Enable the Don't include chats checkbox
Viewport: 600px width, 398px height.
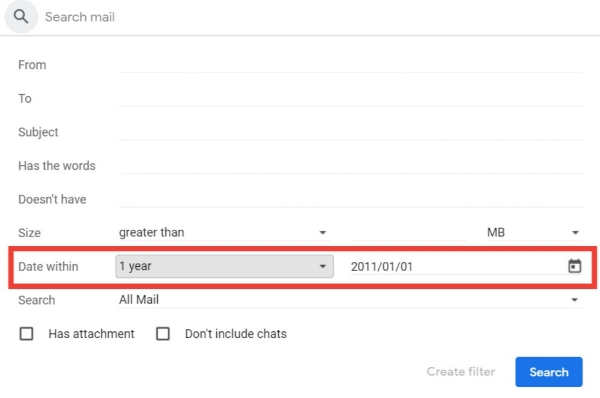[x=163, y=334]
